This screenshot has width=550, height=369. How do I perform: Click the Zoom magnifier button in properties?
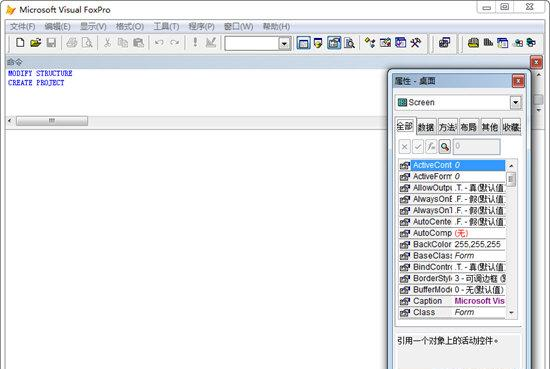(x=445, y=147)
